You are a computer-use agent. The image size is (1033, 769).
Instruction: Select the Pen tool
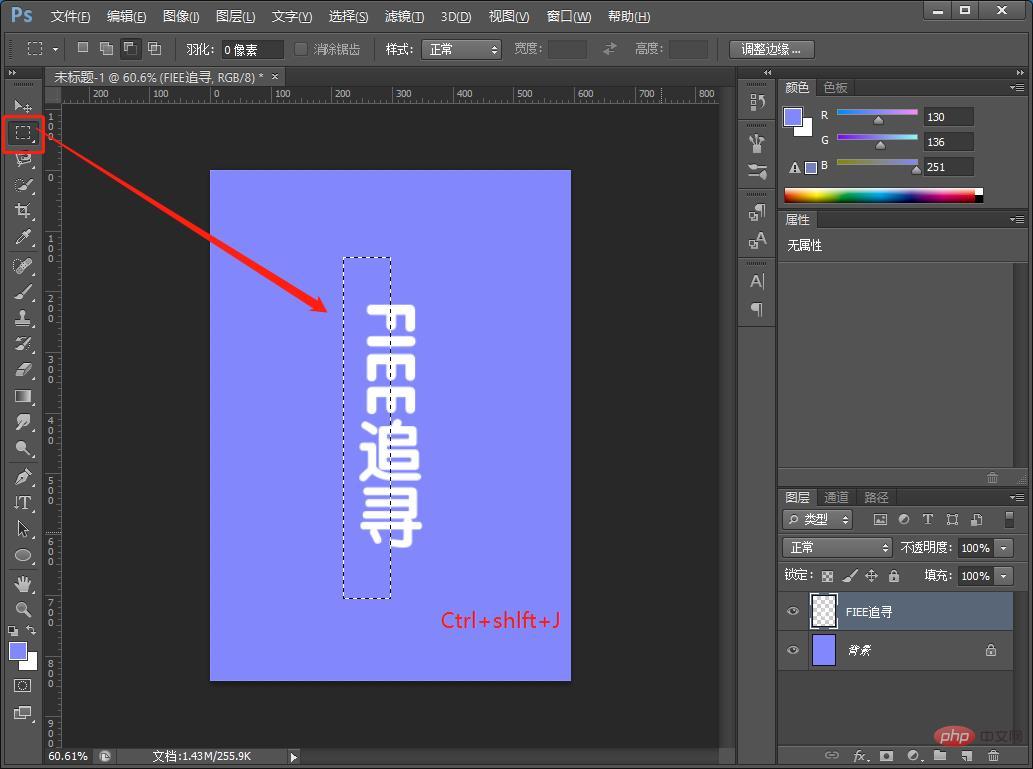23,476
